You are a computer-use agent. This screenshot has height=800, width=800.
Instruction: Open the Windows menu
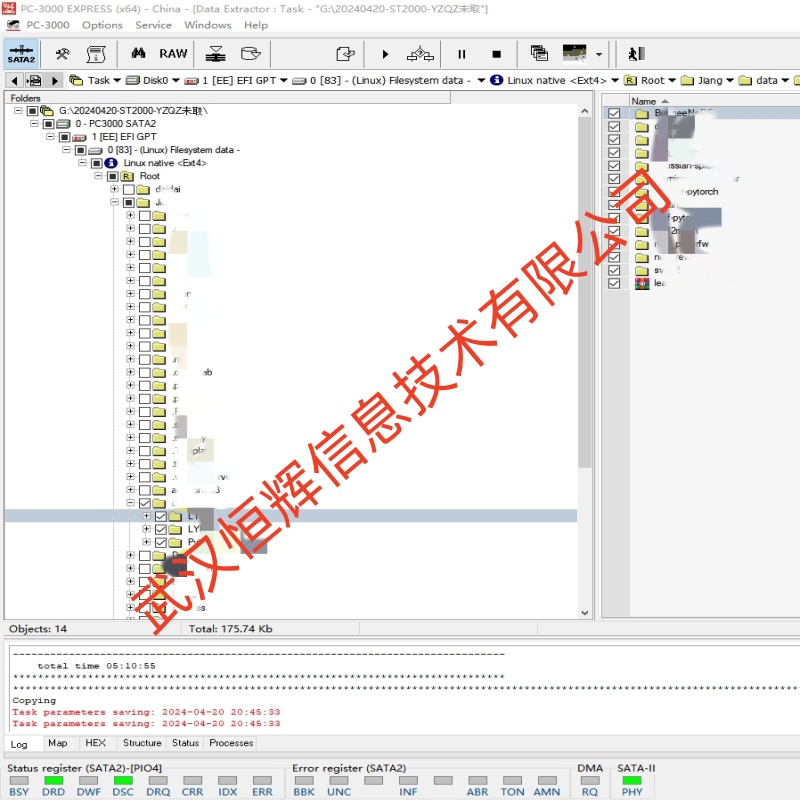pos(208,25)
